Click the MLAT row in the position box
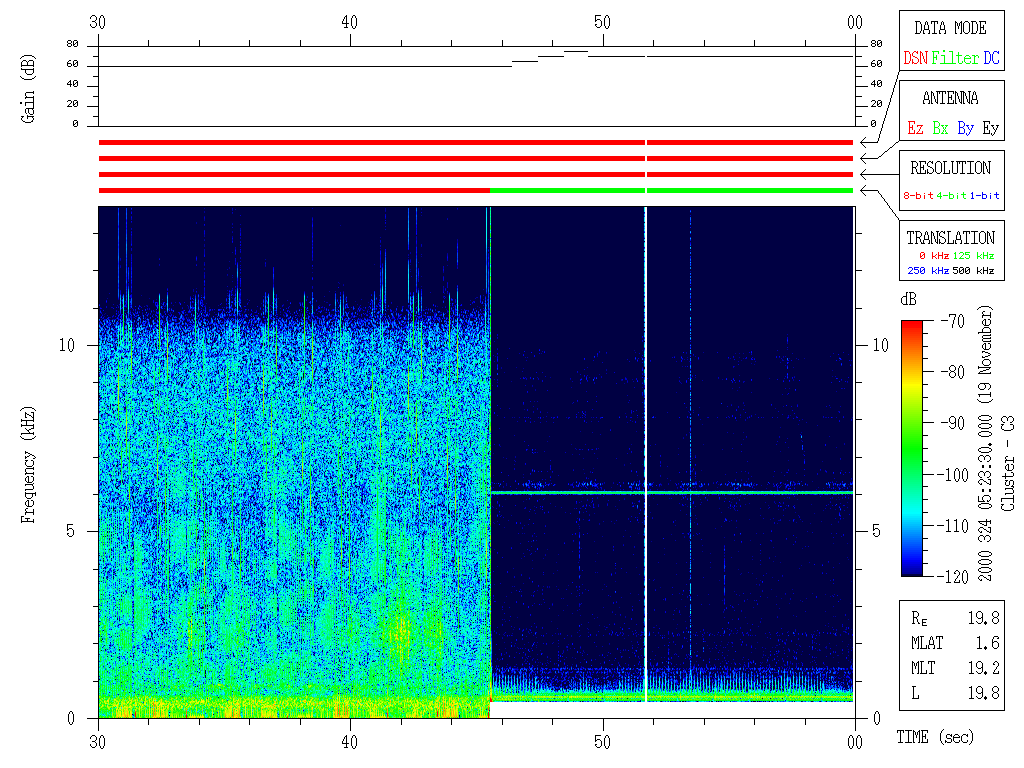Viewport: 1024px width, 768px height. 950,642
